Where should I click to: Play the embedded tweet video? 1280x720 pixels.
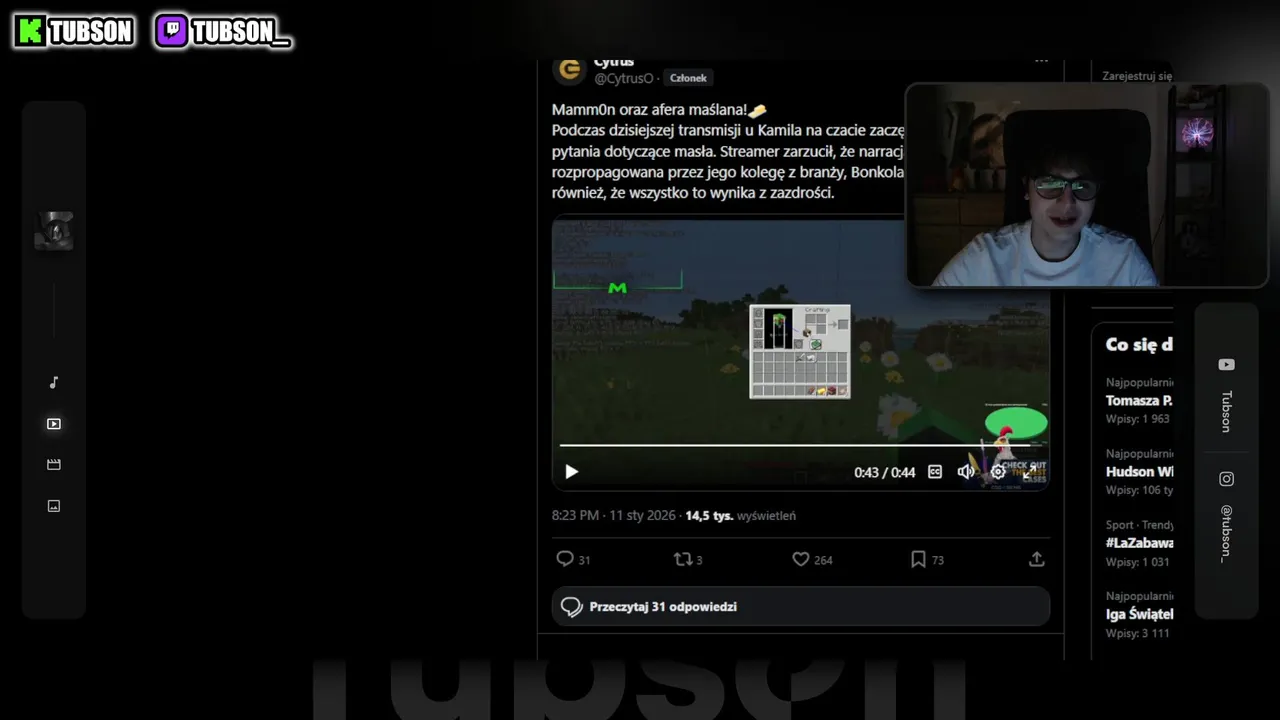pos(571,472)
